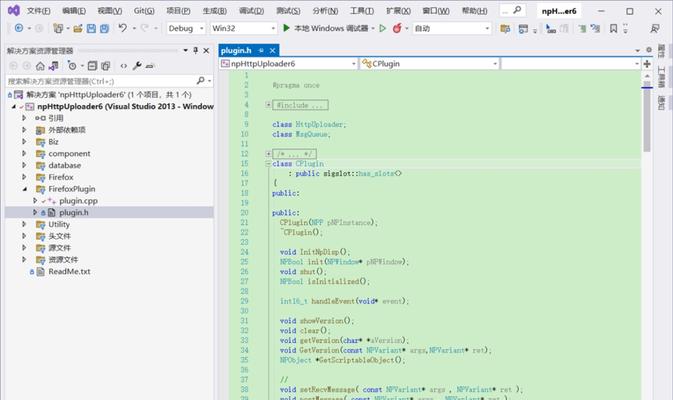Click the bookmark icon in the toolbar
Viewport: 673px width, 400px height.
pyautogui.click(x=613, y=28)
